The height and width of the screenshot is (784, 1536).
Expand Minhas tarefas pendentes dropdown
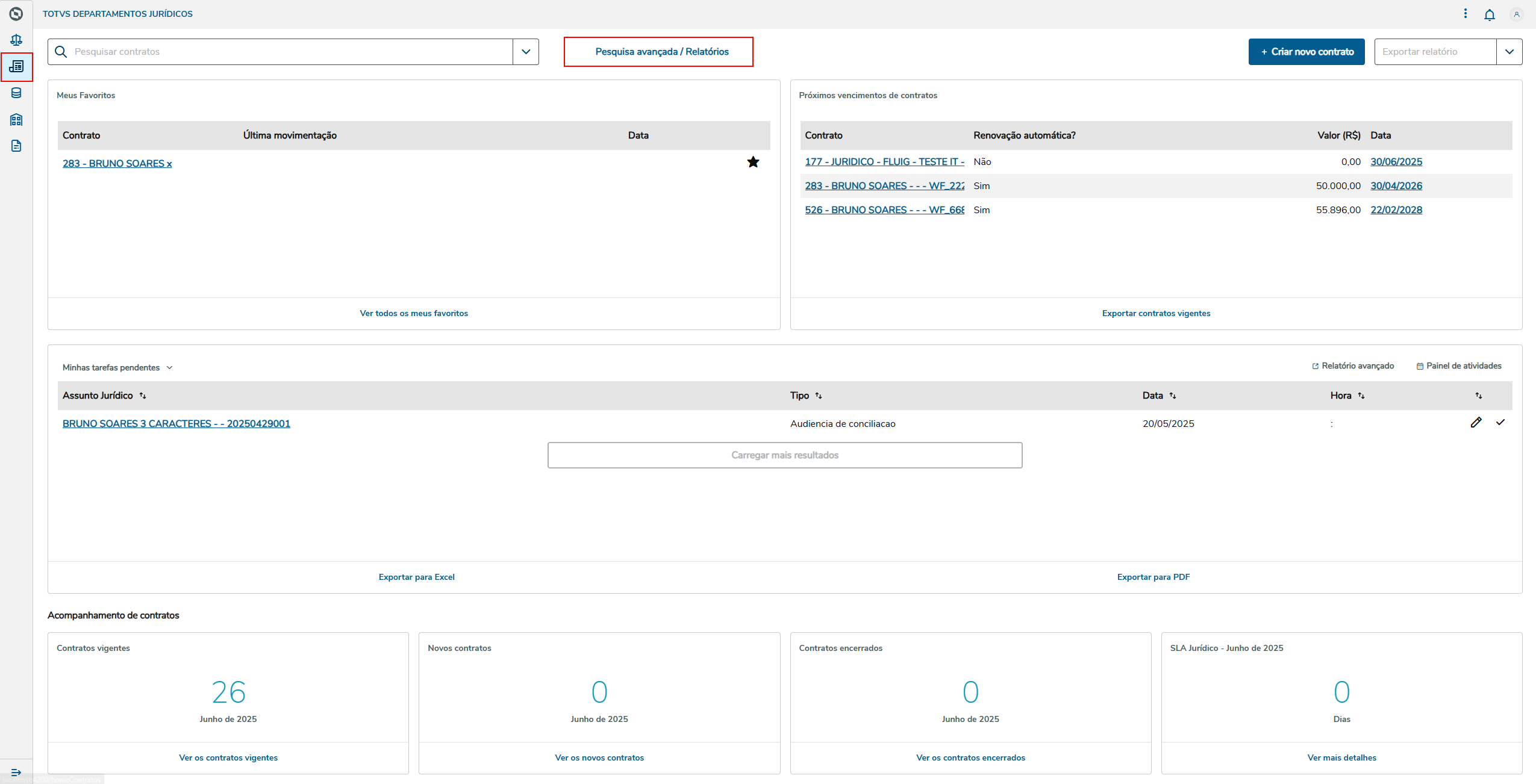(x=169, y=367)
